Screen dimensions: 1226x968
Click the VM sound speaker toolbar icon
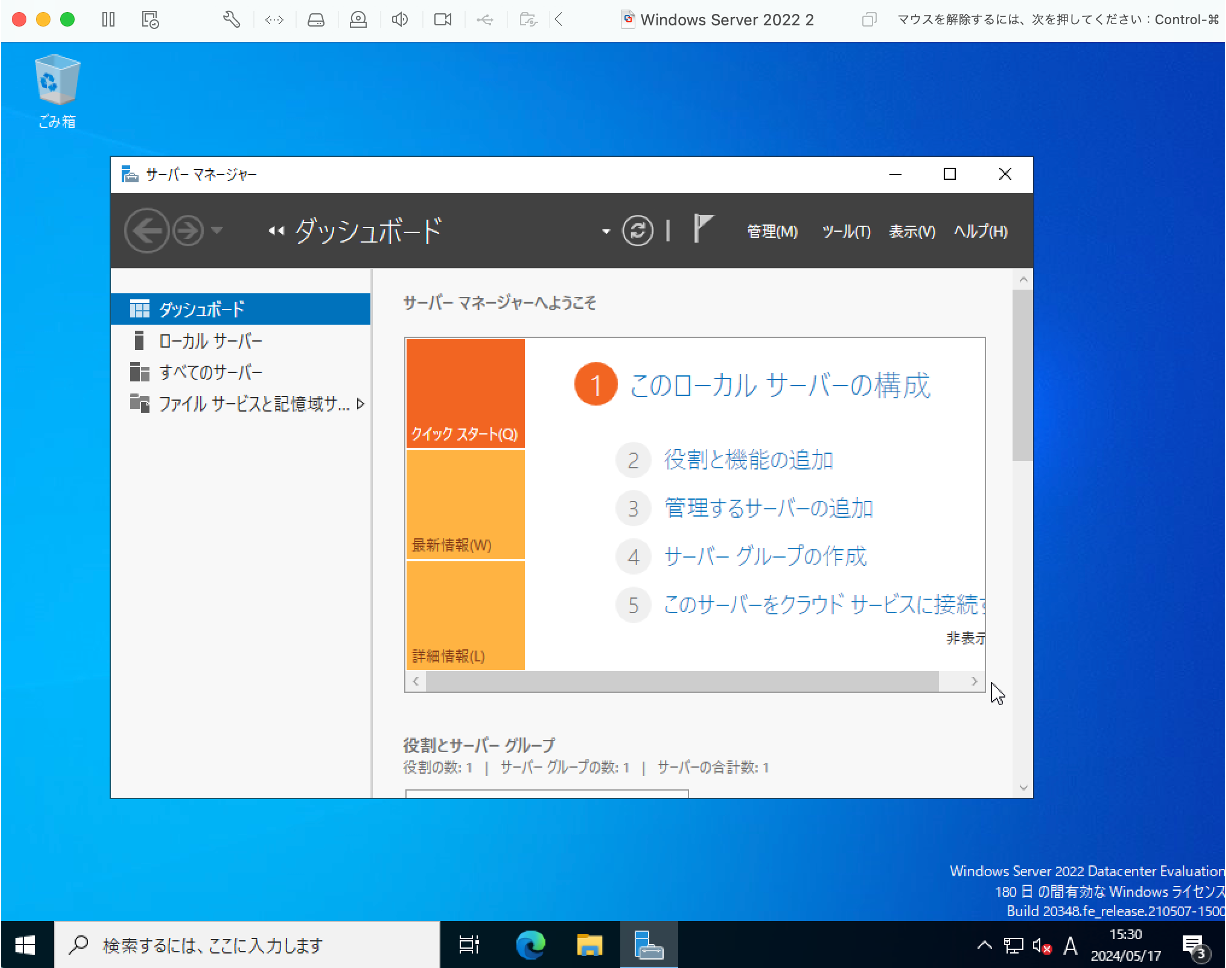click(x=400, y=19)
